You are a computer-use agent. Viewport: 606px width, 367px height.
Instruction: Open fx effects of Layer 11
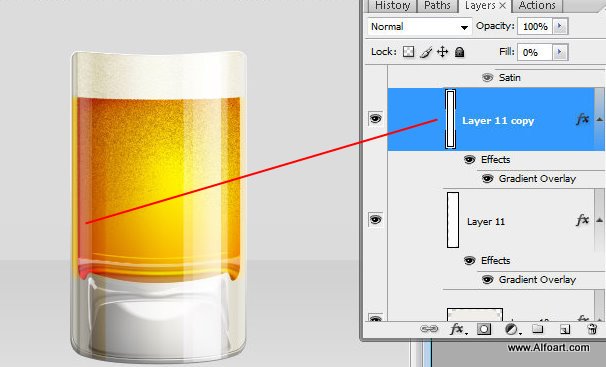582,220
